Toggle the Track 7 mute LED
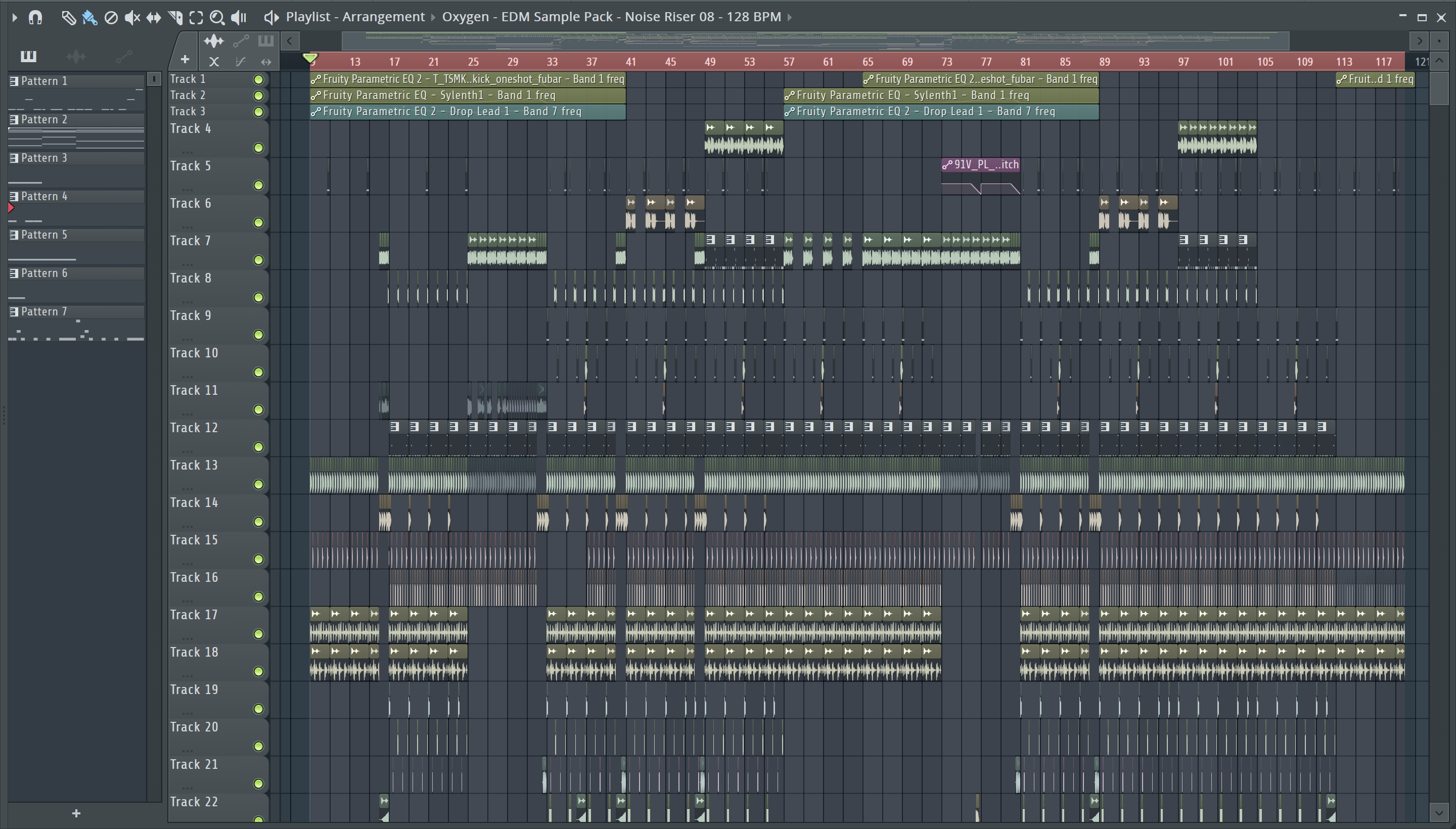 point(258,260)
